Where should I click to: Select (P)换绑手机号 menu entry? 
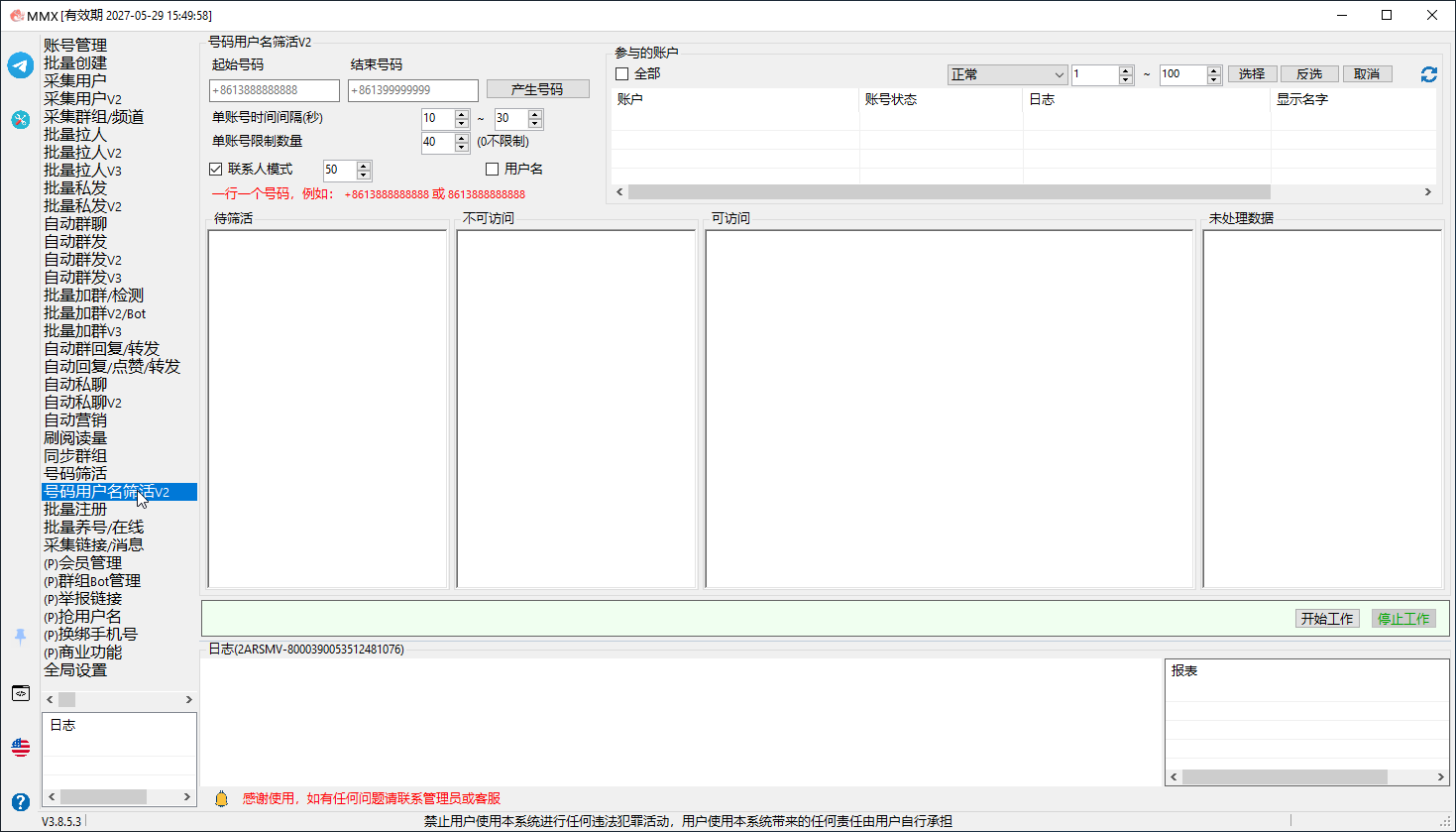(90, 635)
